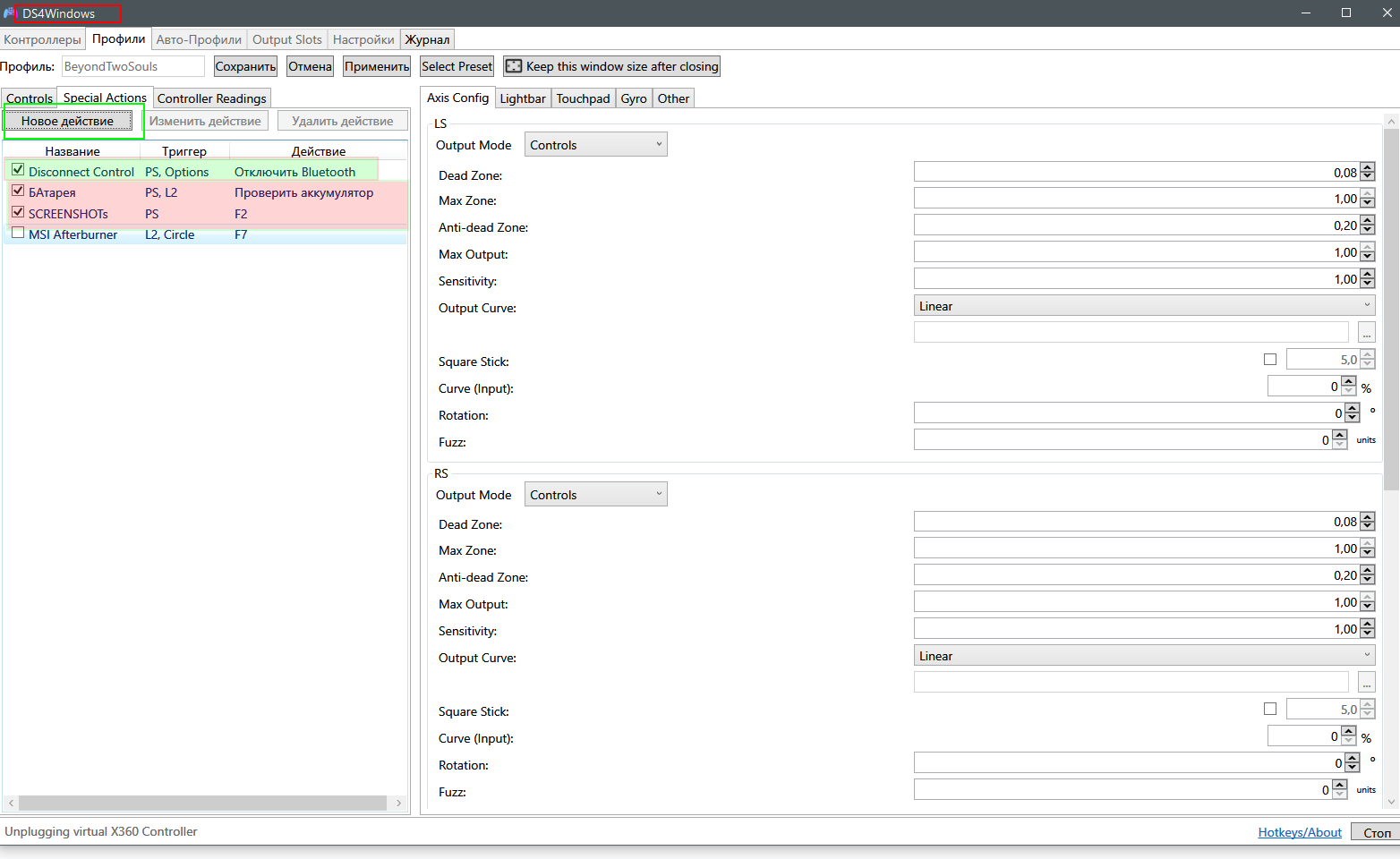Enable the MSI Afterburner action checkbox
Viewport: 1400px width, 859px height.
[18, 233]
